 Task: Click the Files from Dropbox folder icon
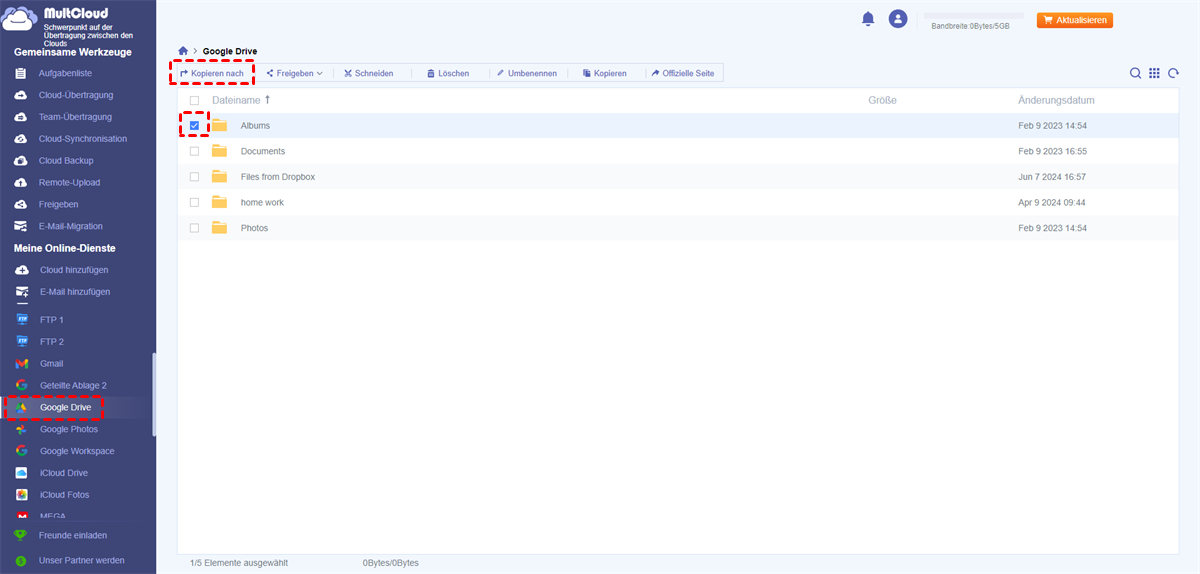coord(219,176)
